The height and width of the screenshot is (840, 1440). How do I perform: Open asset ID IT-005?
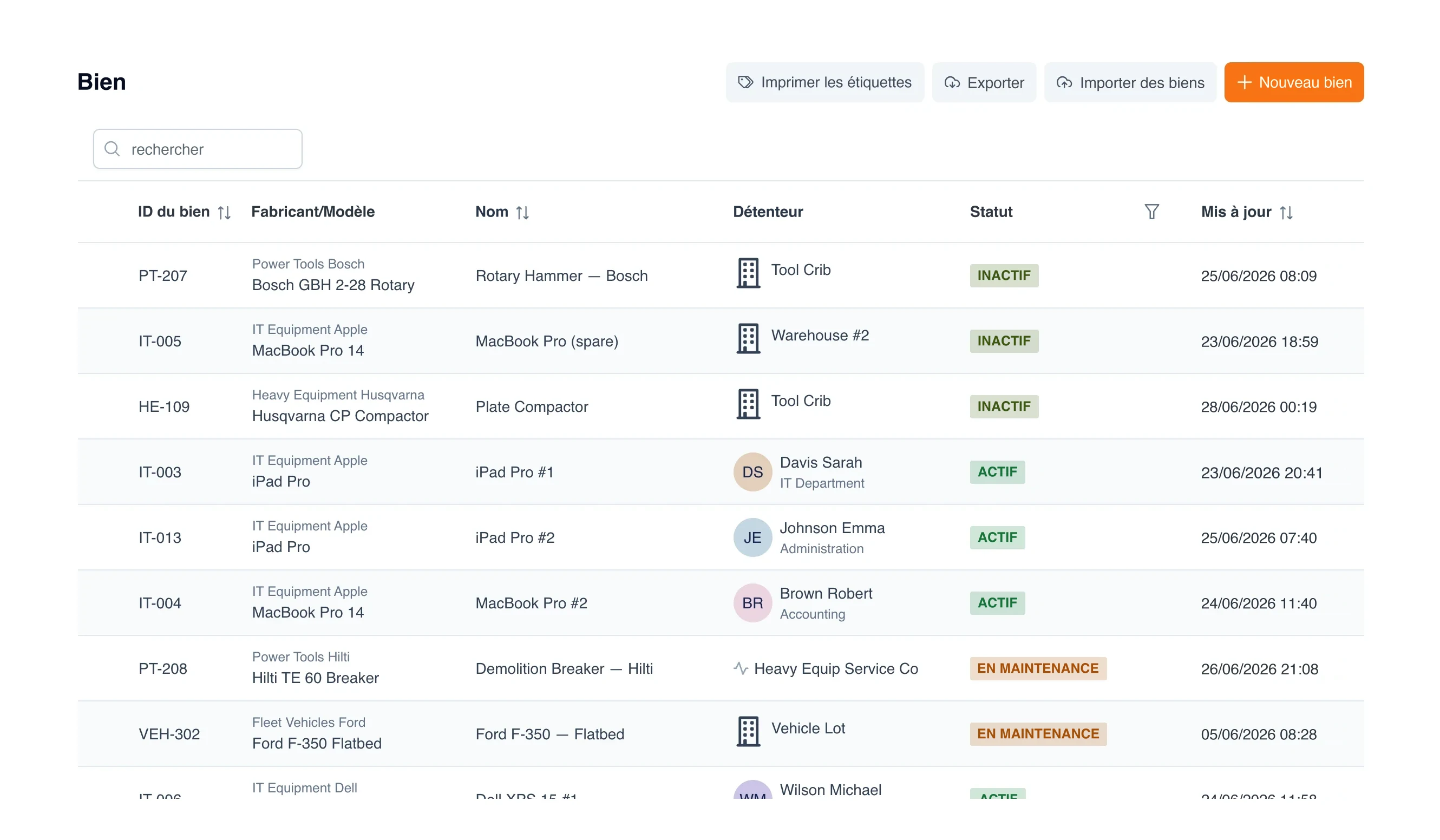point(160,341)
